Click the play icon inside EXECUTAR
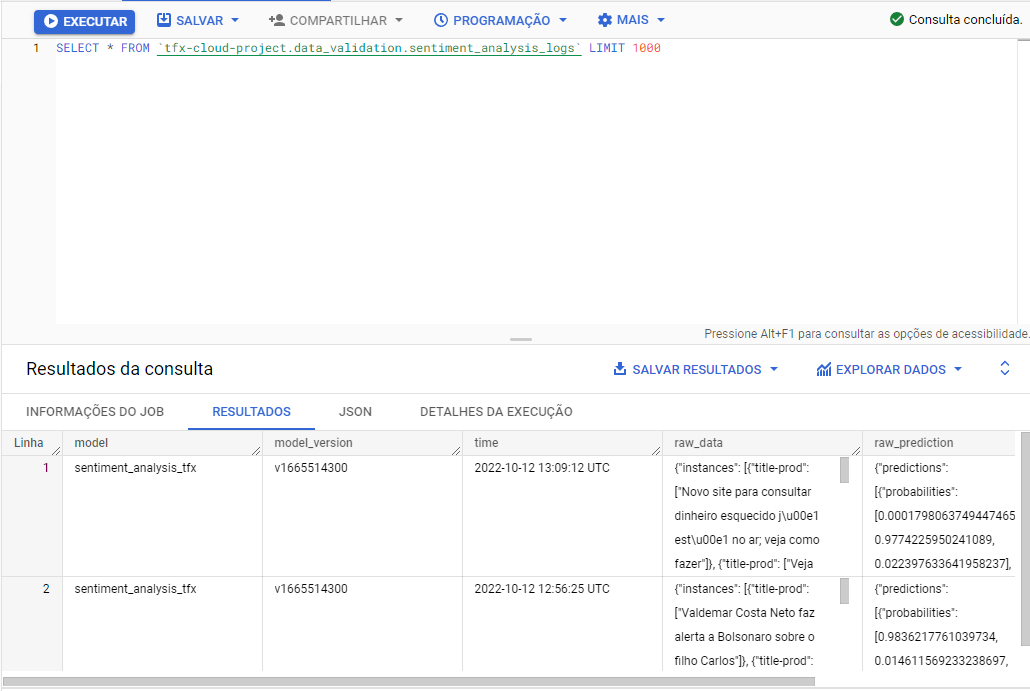 pos(51,21)
